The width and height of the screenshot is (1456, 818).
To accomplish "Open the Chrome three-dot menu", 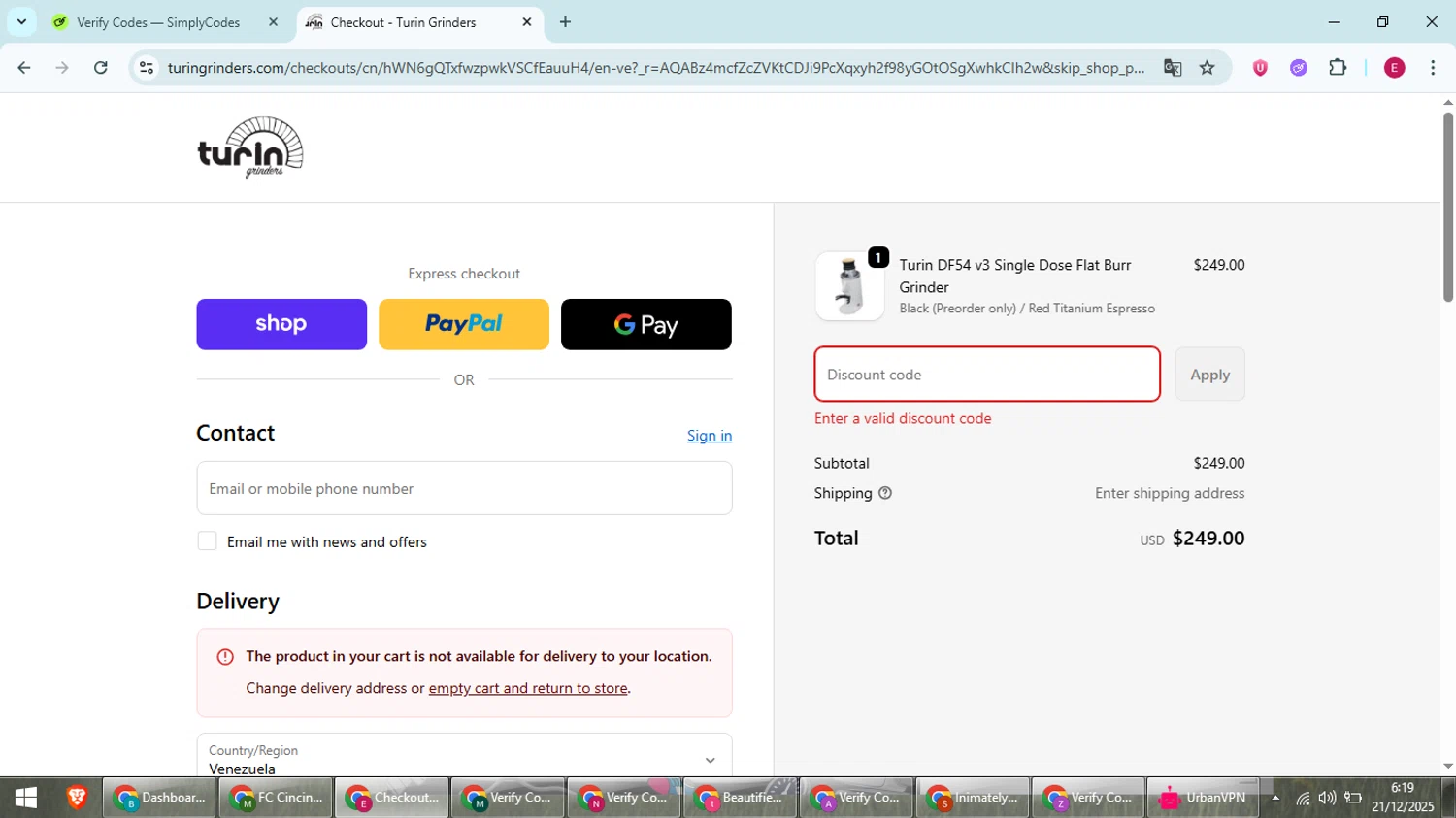I will (x=1433, y=68).
